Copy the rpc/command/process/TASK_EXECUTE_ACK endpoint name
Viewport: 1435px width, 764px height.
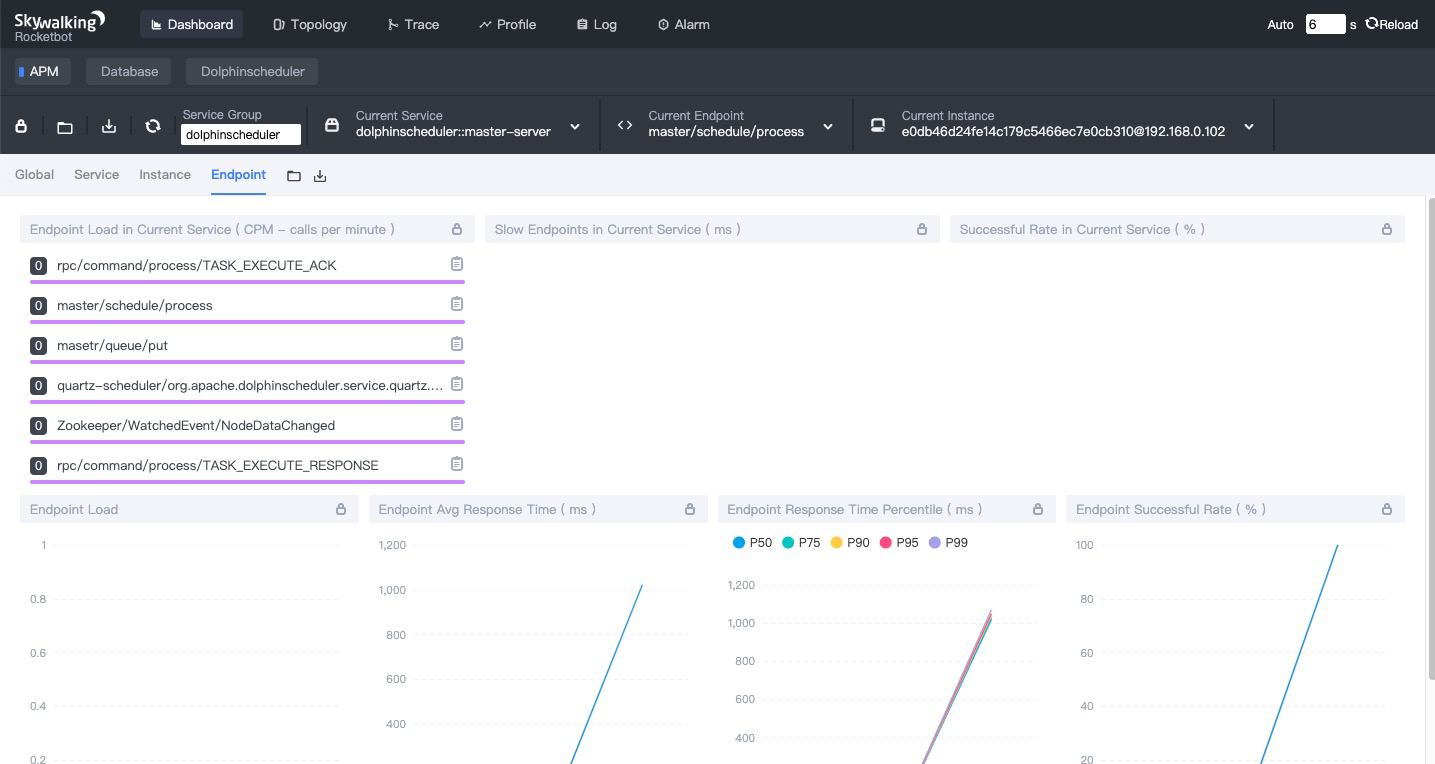tap(457, 264)
